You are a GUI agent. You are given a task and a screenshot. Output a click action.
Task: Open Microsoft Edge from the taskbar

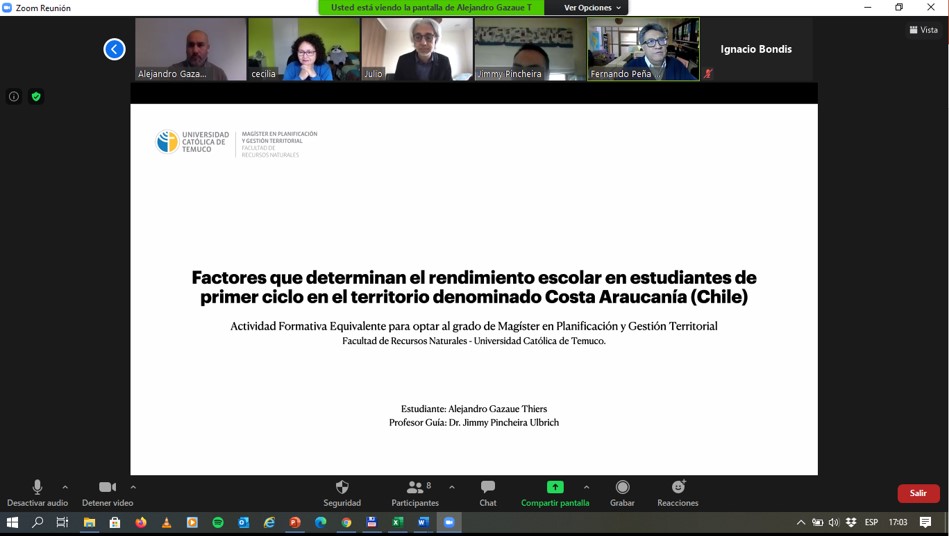coord(321,522)
